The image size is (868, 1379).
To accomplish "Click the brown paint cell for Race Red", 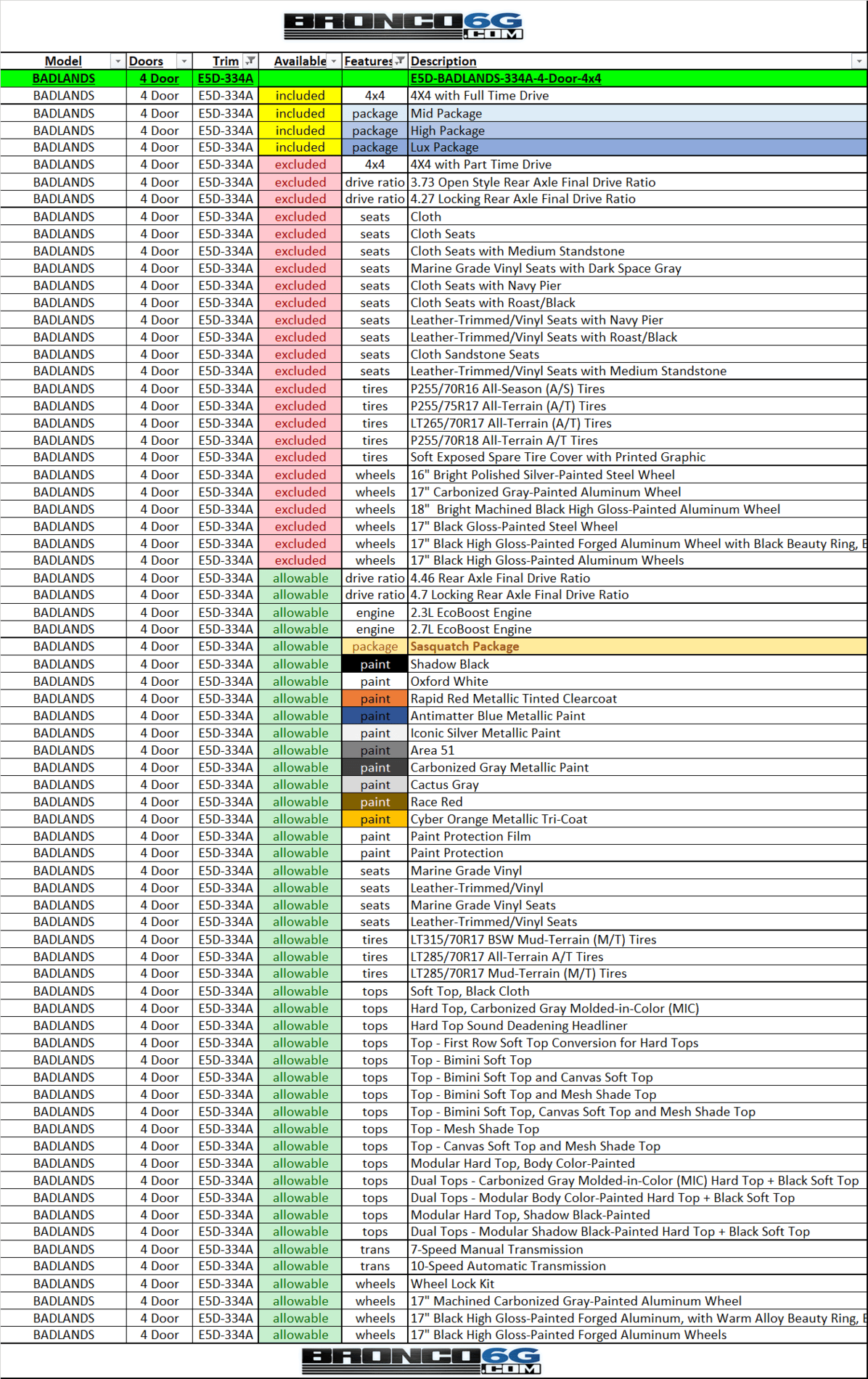I will tap(375, 802).
